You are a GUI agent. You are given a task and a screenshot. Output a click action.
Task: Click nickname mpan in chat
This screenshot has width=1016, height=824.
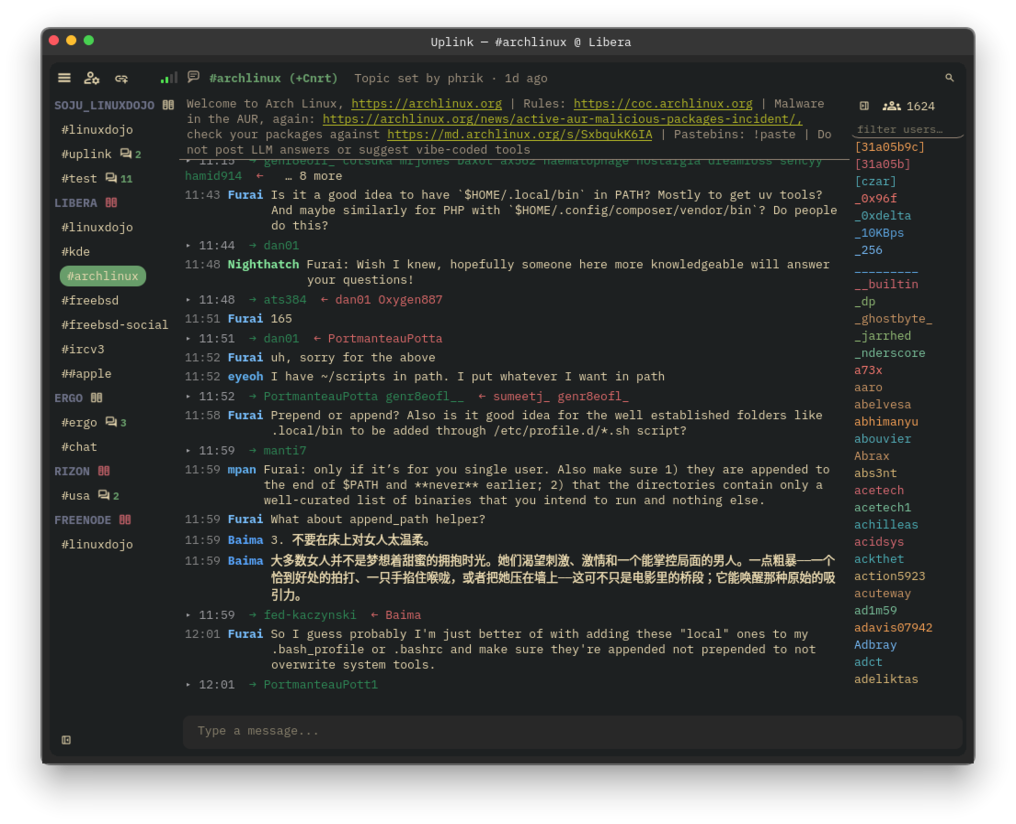click(242, 470)
